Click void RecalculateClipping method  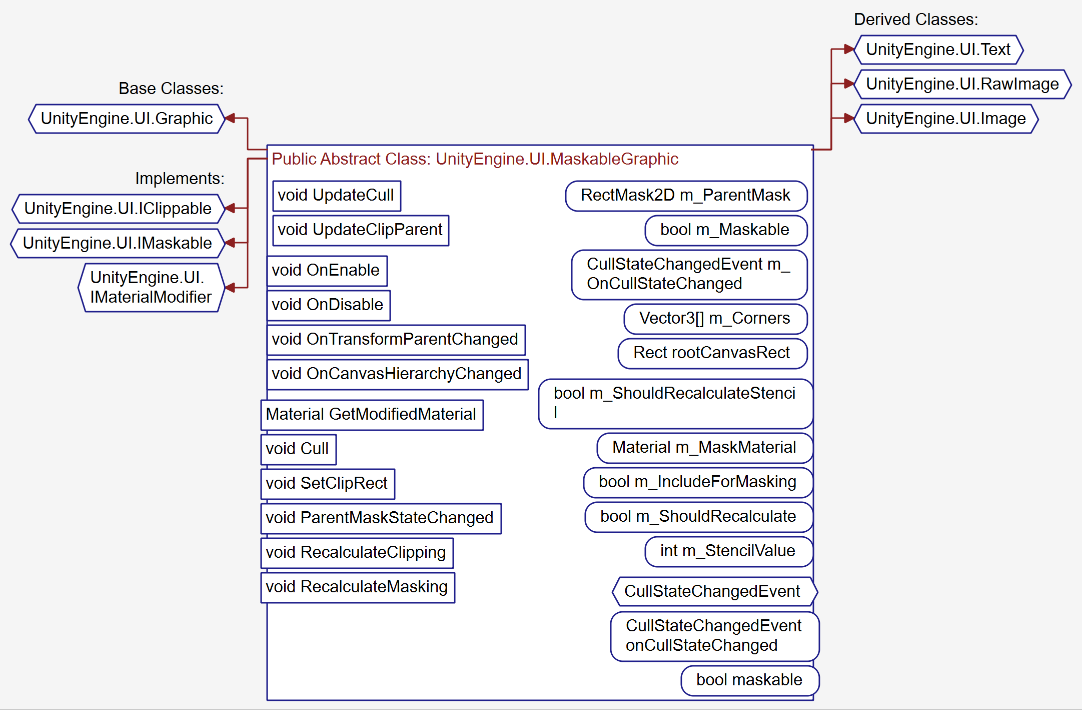357,553
